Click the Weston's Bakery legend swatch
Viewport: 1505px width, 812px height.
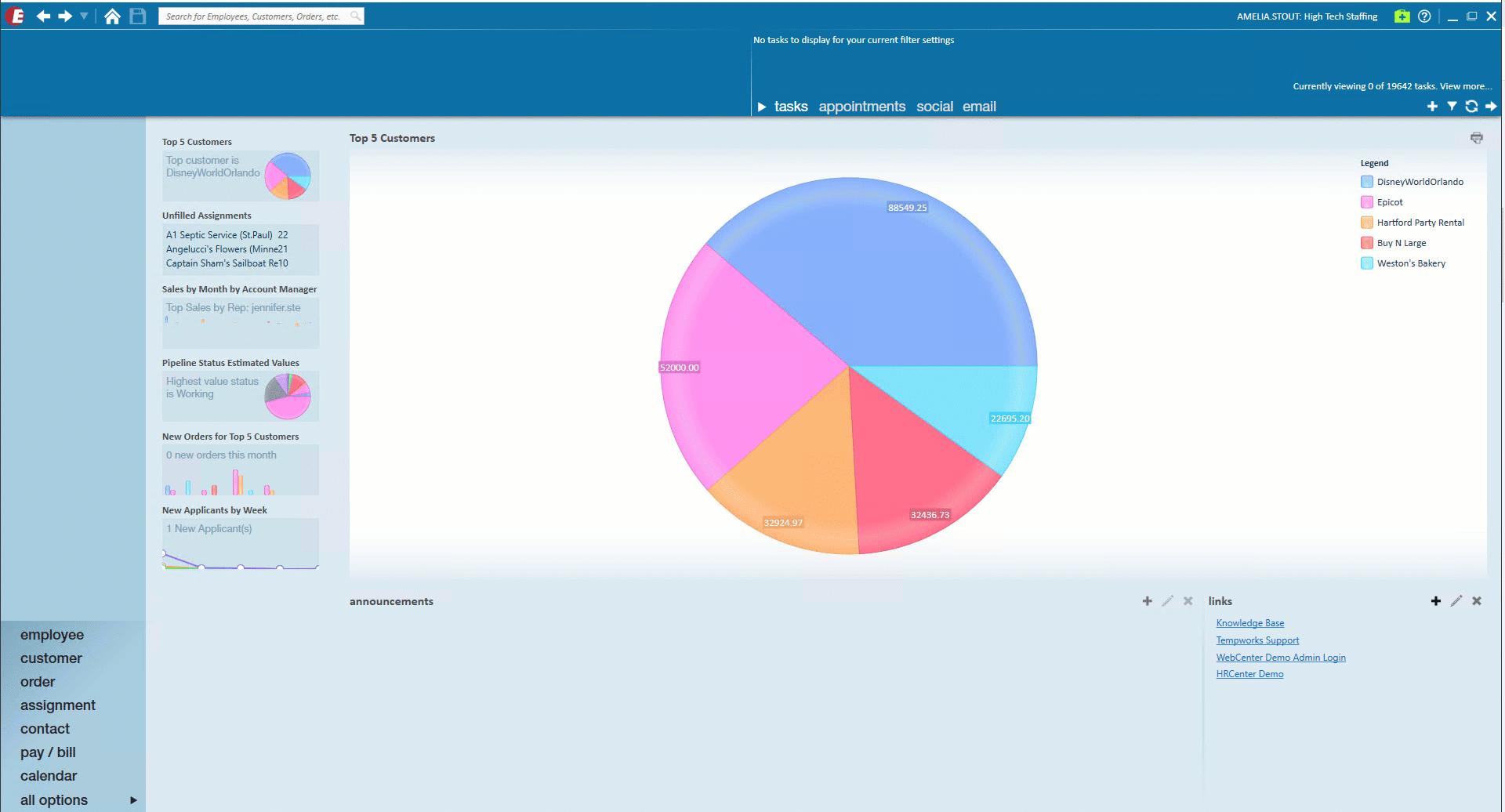coord(1367,263)
